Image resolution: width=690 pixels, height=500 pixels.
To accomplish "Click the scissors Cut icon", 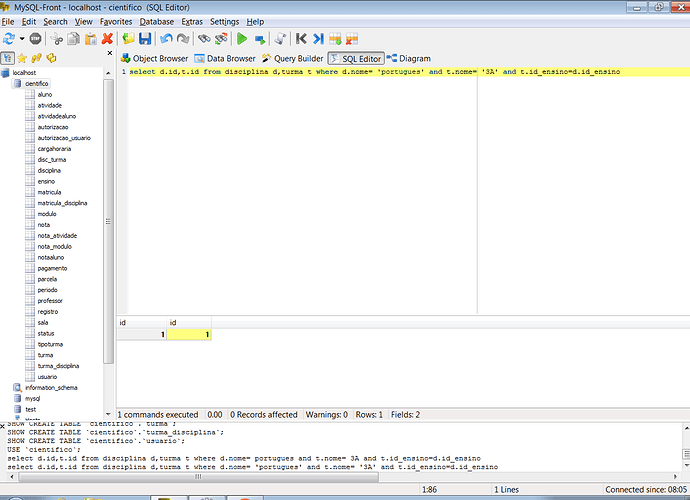I will (57, 38).
